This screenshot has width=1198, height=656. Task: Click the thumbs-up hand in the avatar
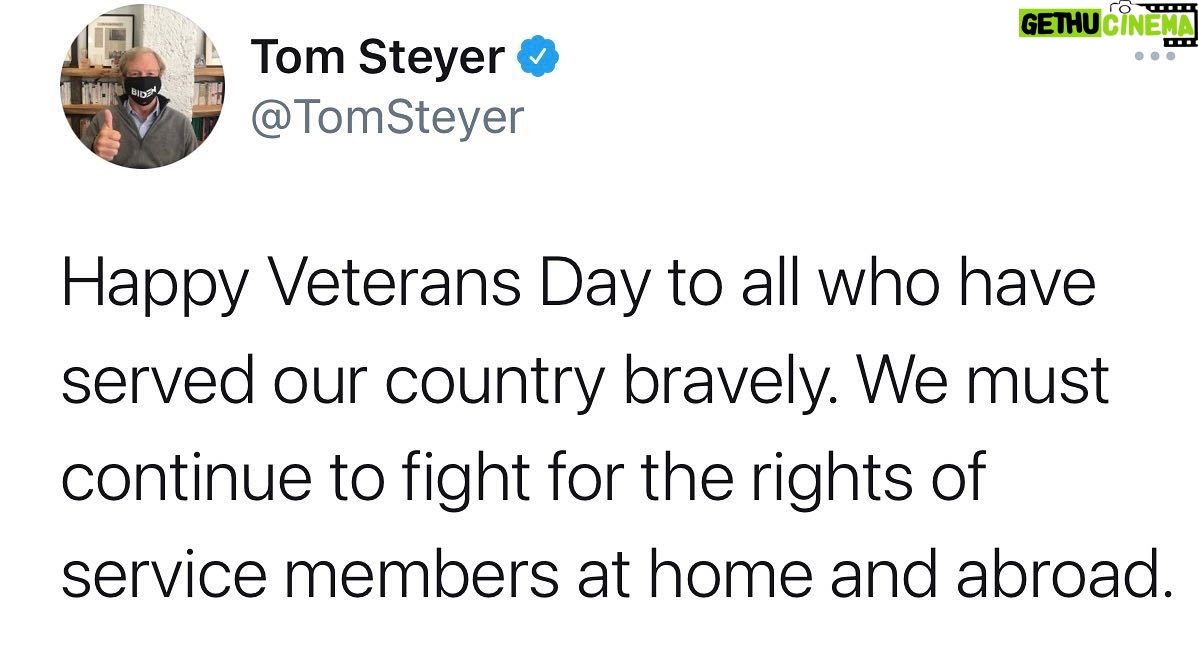tap(105, 136)
